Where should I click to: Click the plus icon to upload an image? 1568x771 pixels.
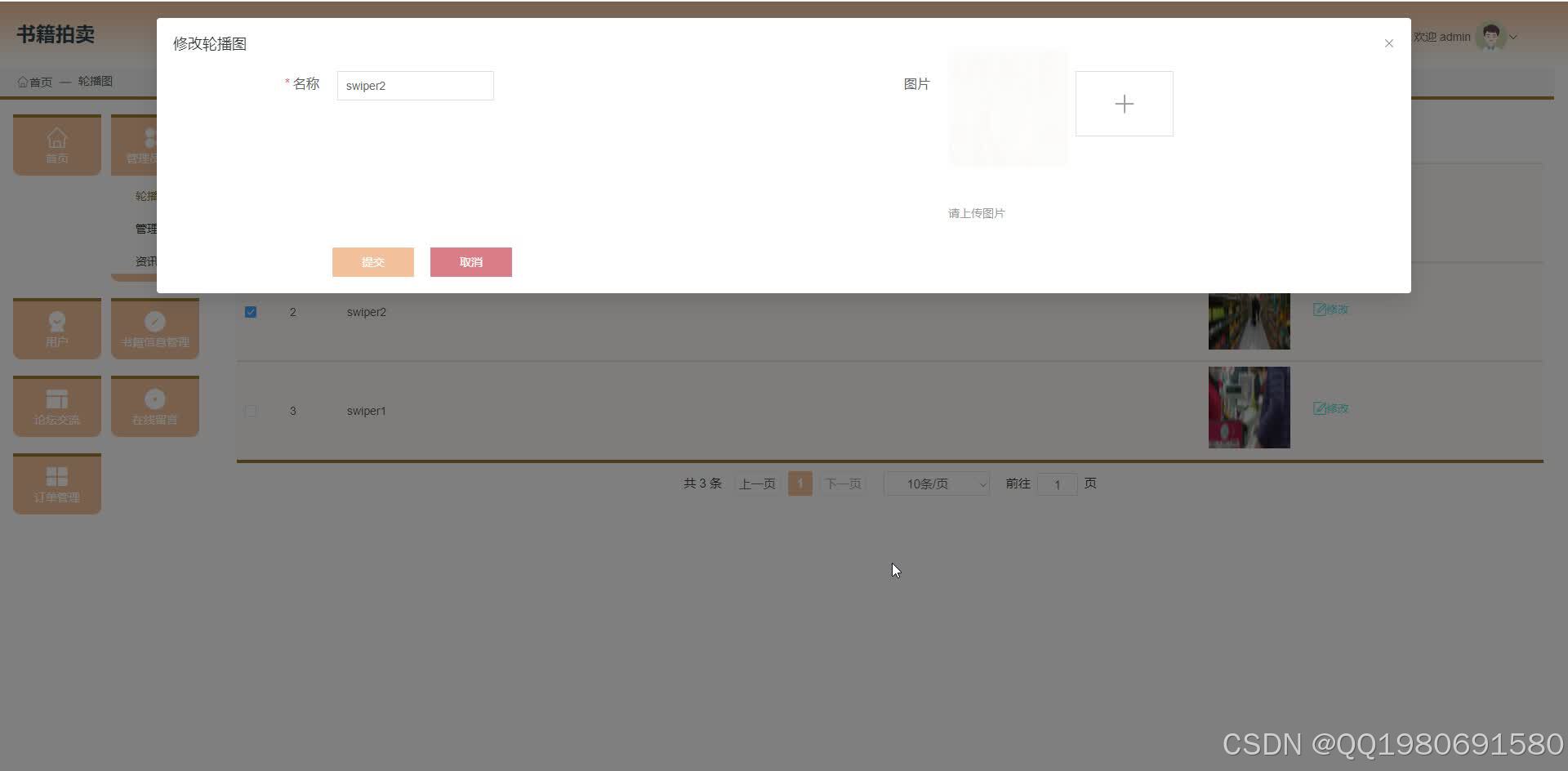click(x=1125, y=104)
